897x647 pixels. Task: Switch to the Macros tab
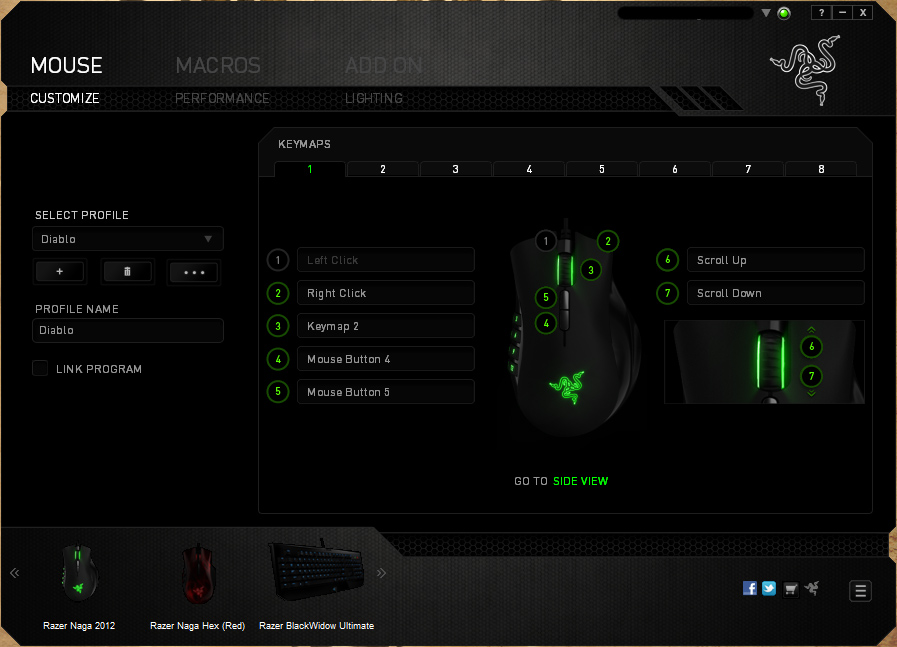218,66
